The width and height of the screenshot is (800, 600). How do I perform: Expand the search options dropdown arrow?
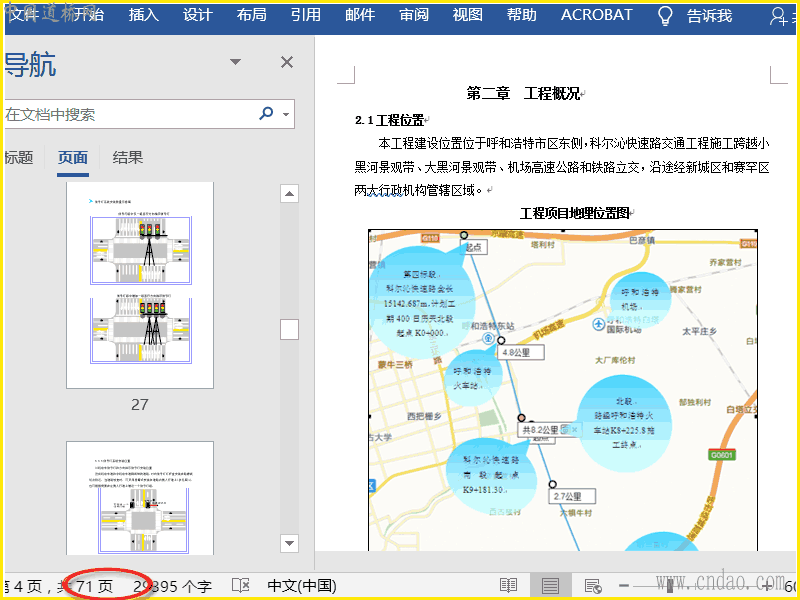coord(287,114)
